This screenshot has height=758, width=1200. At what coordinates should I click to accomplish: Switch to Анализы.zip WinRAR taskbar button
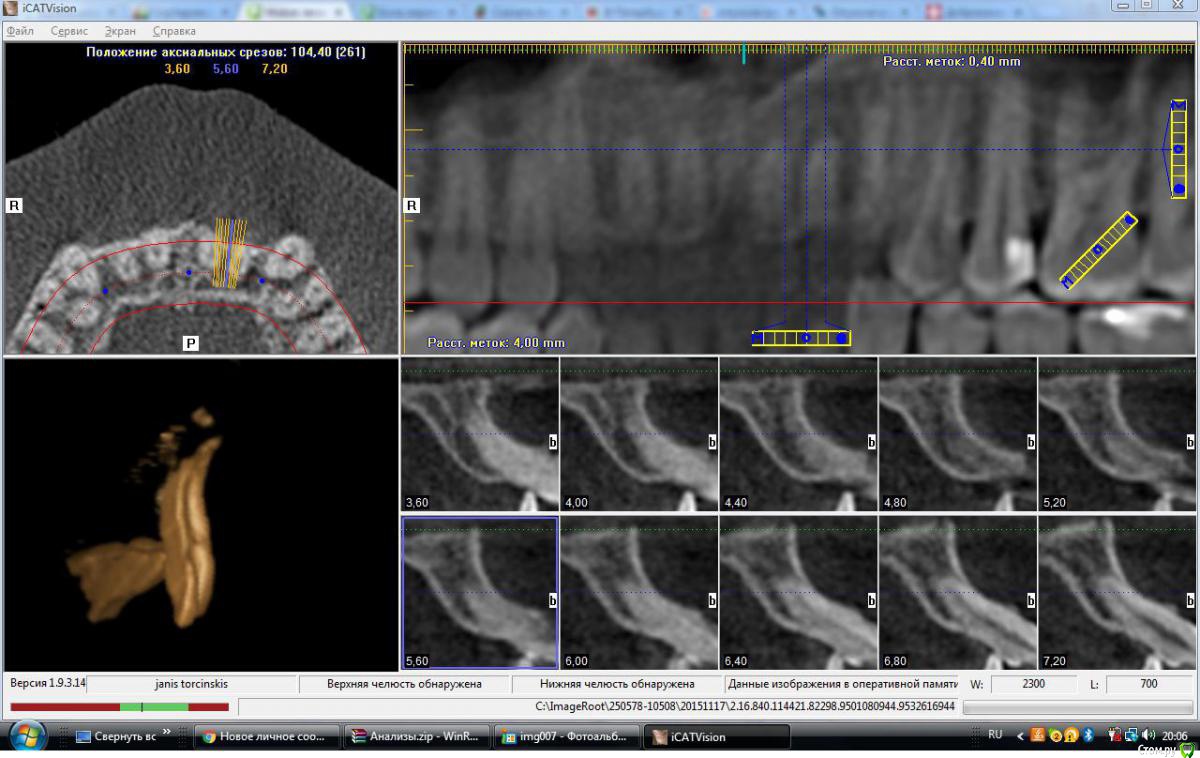(413, 737)
